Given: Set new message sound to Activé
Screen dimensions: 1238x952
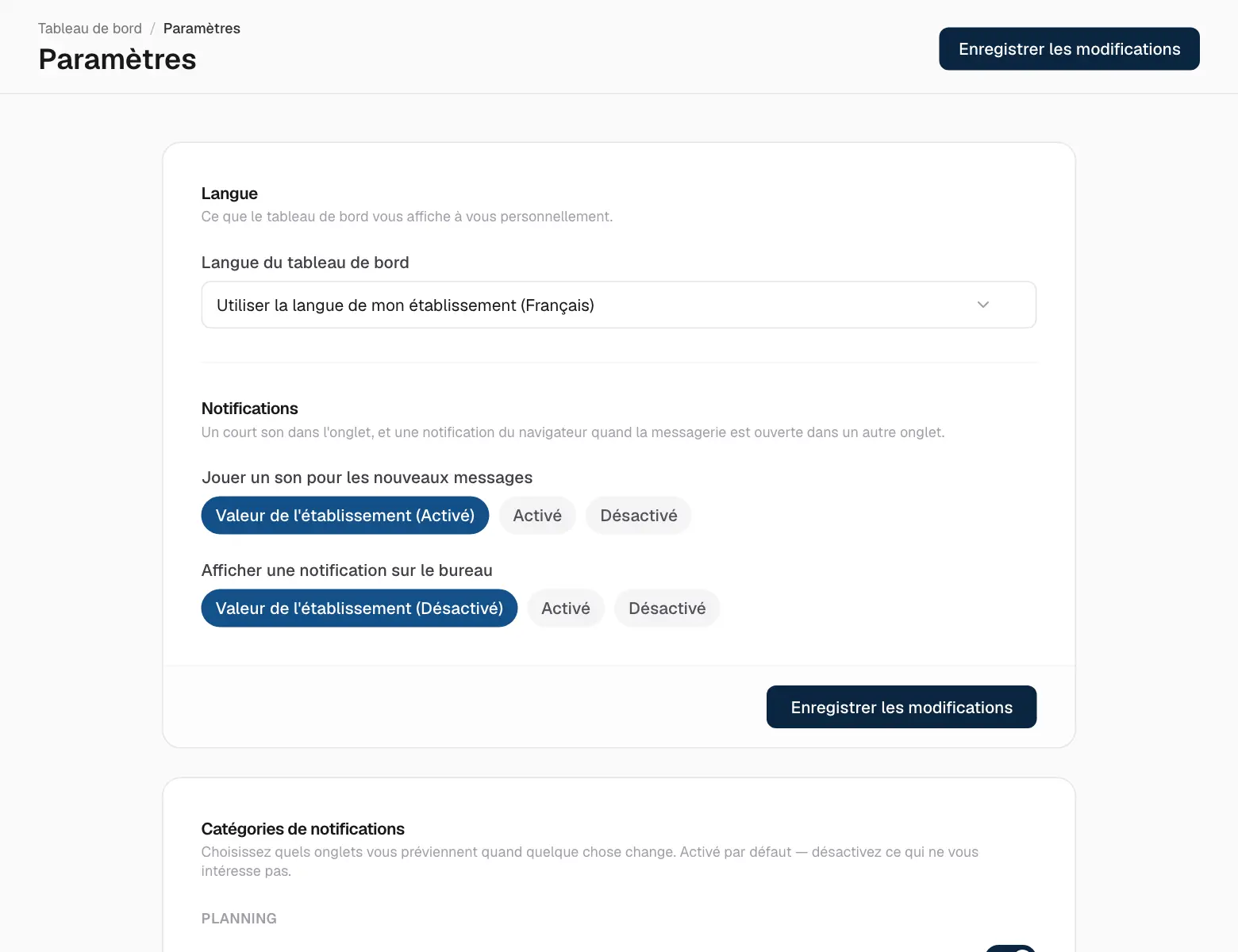Looking at the screenshot, I should point(537,516).
